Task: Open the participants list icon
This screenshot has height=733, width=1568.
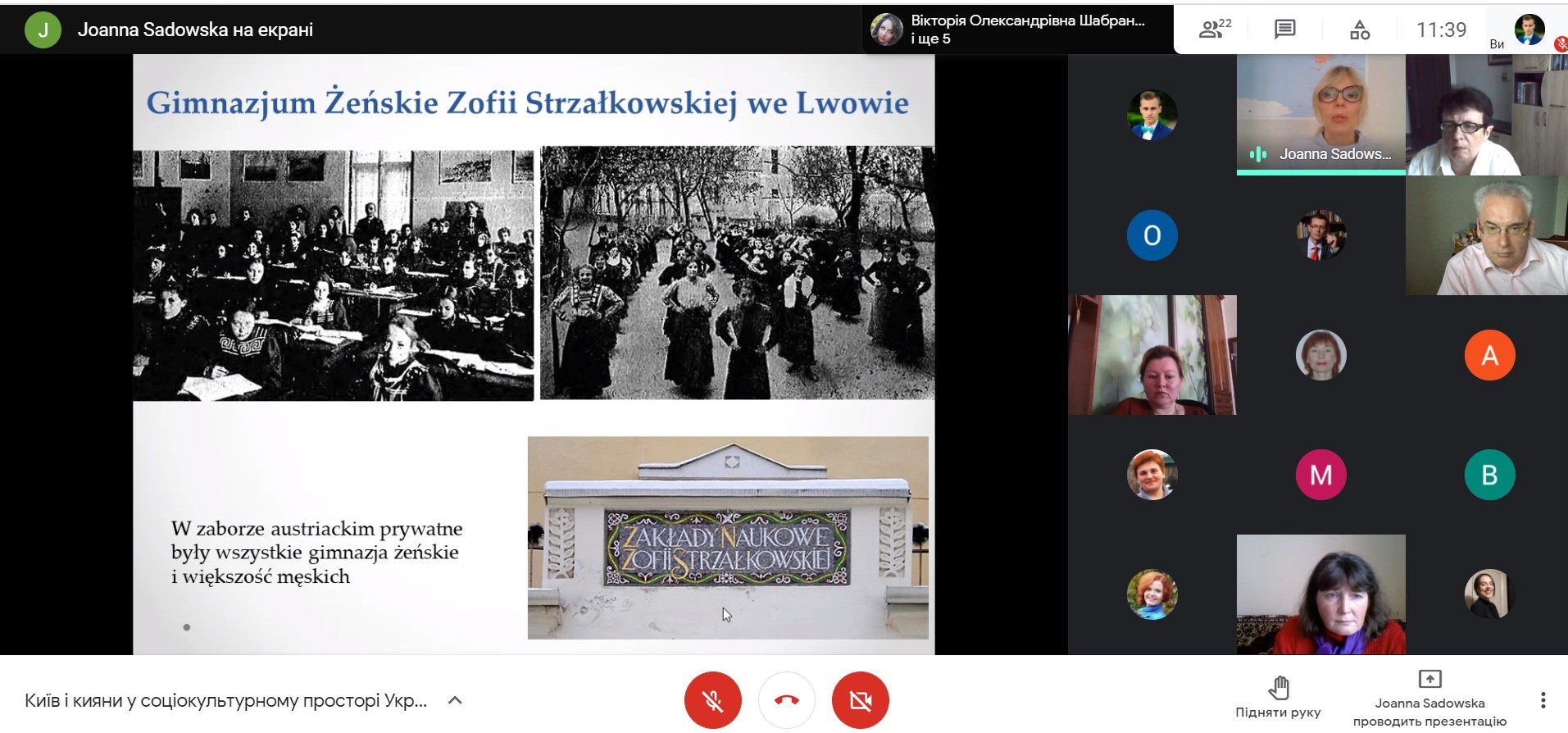Action: pos(1213,30)
